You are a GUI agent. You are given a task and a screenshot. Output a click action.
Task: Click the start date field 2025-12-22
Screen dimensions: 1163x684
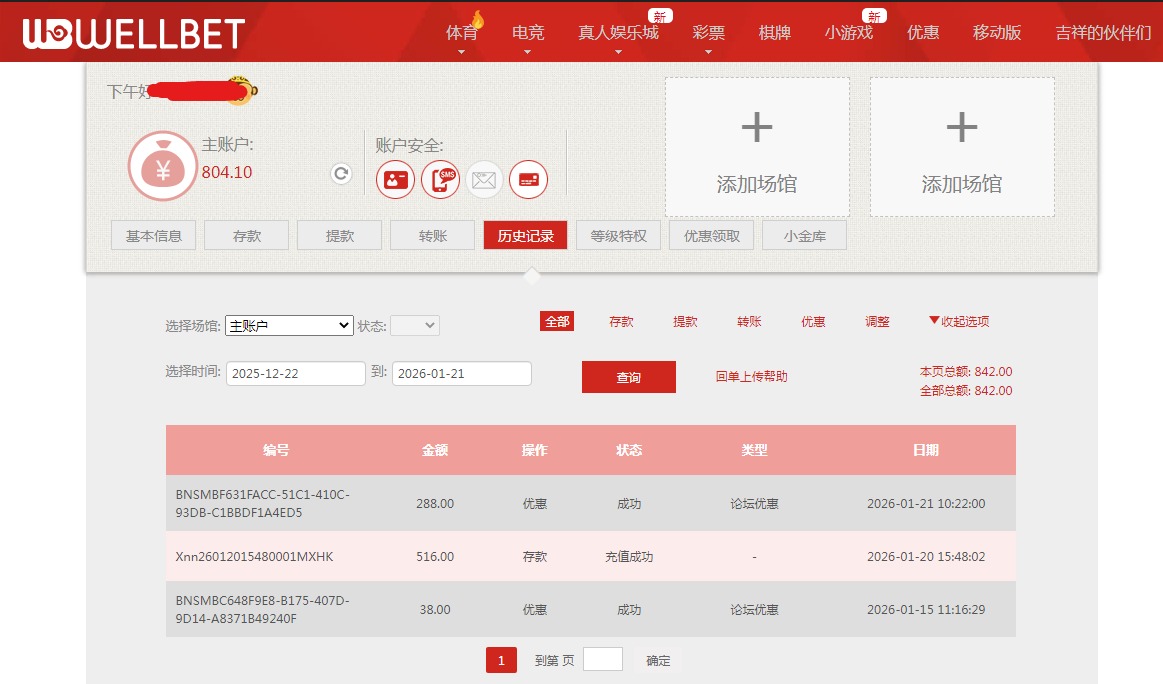click(295, 374)
